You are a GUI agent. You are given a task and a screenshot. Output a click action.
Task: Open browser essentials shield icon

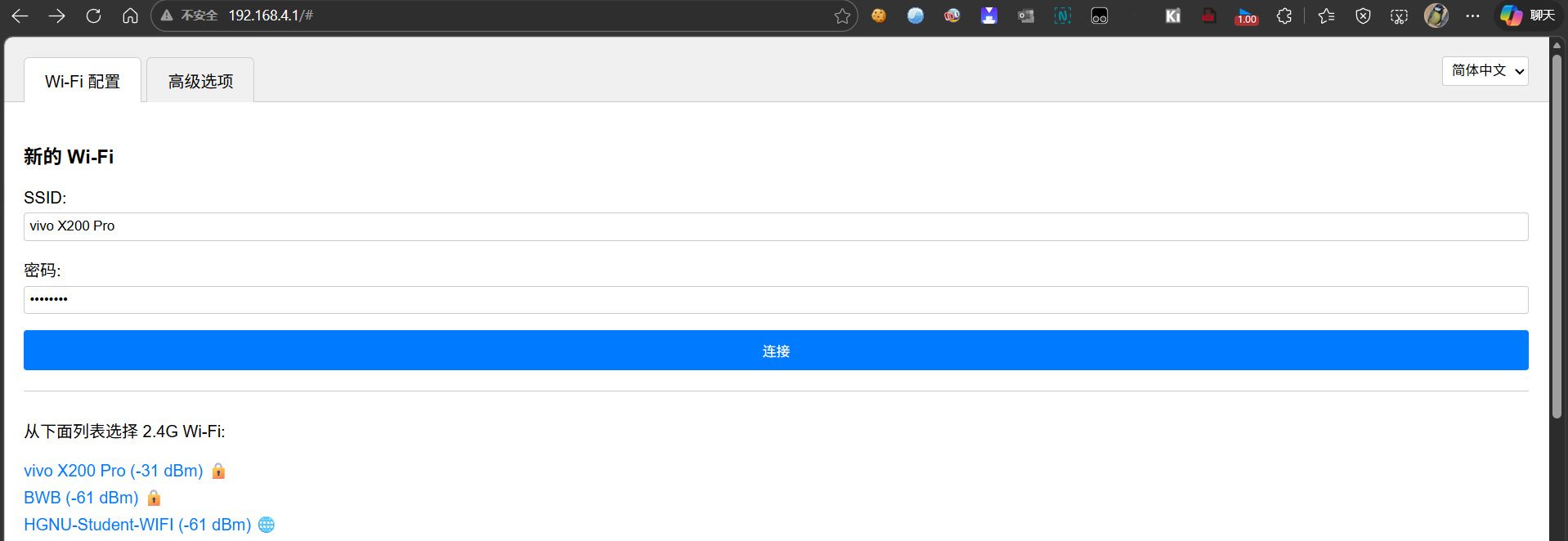[1363, 16]
